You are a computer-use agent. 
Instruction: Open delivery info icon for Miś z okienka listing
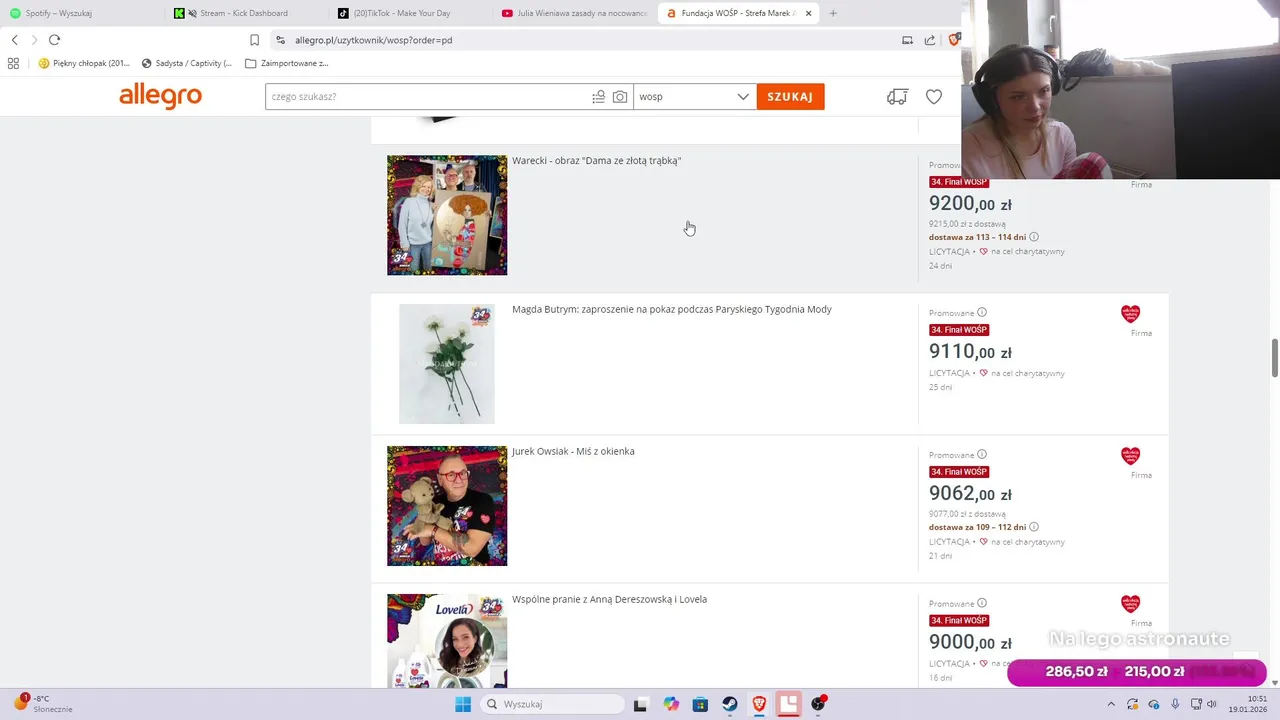(1034, 527)
